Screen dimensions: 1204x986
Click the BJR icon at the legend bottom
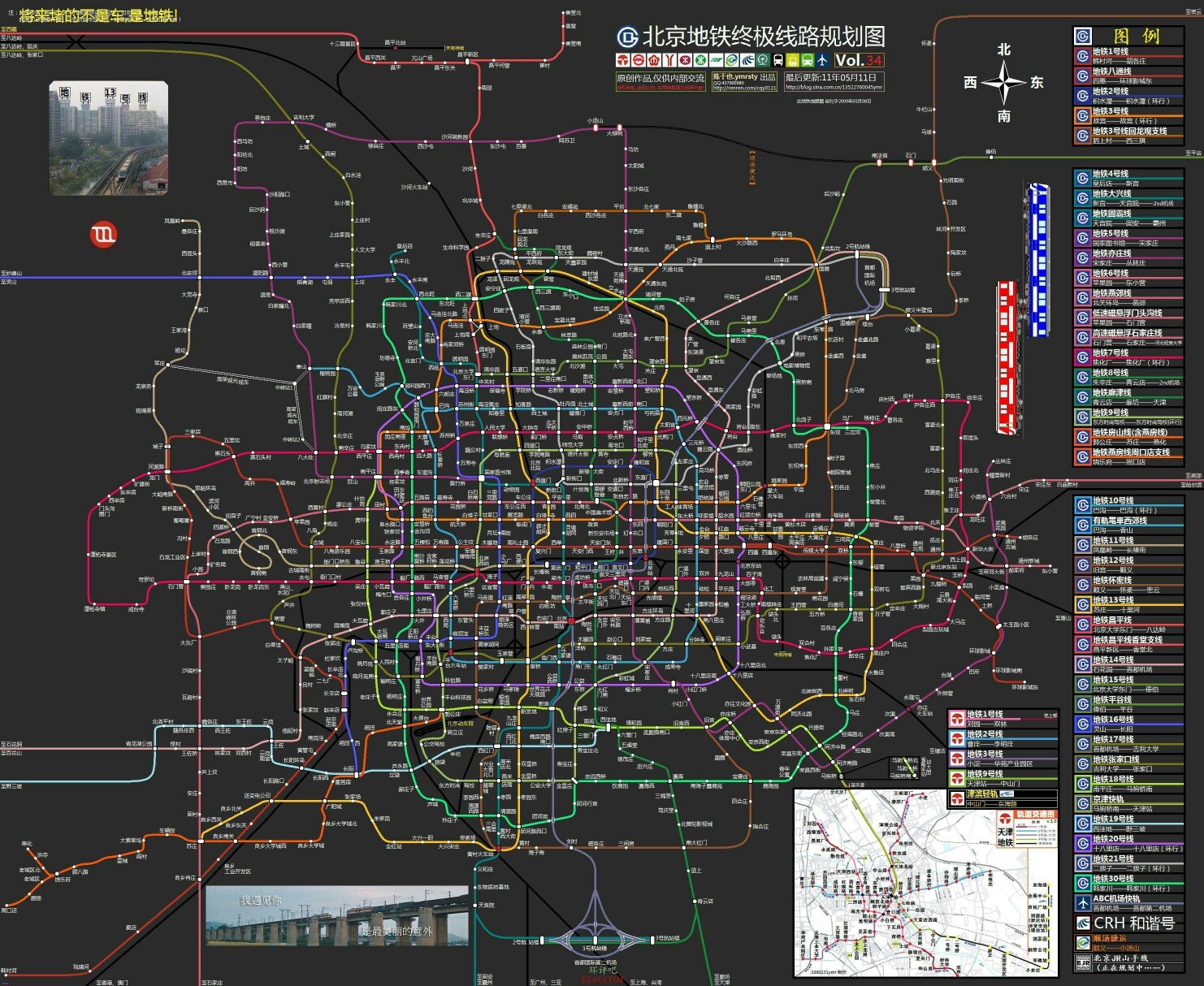1084,962
